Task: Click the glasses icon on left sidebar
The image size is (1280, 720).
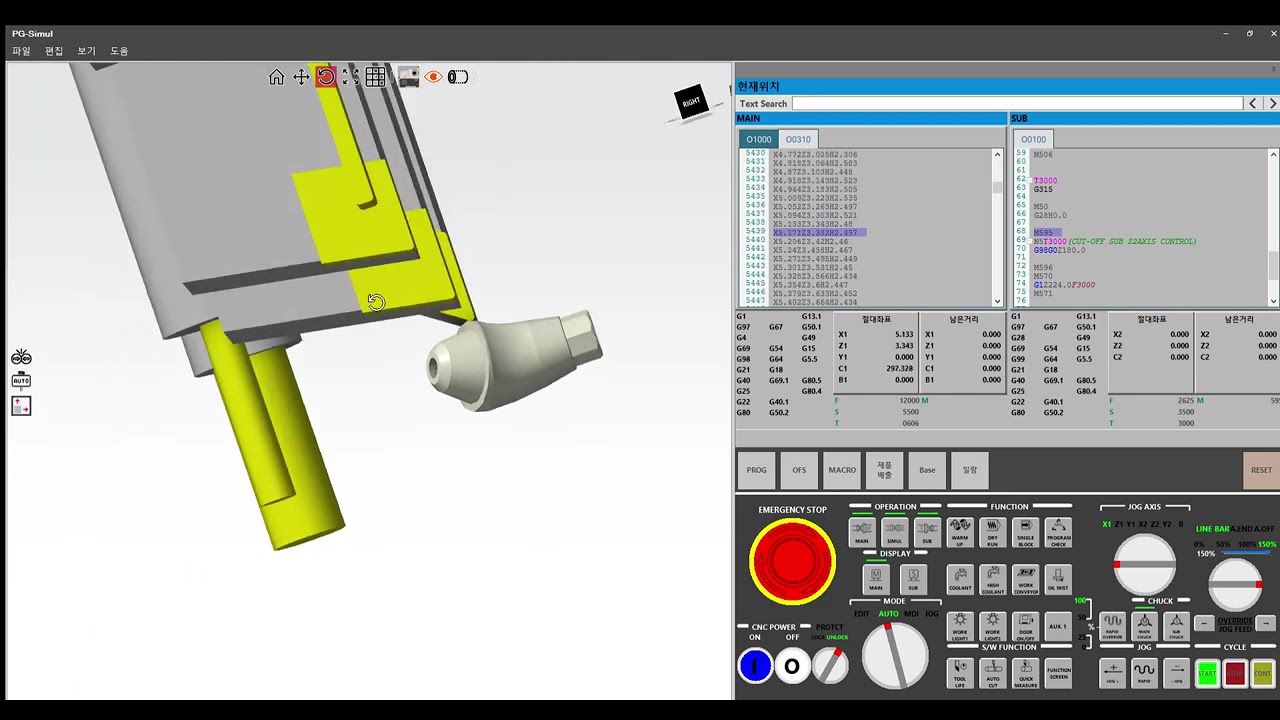Action: 21,358
